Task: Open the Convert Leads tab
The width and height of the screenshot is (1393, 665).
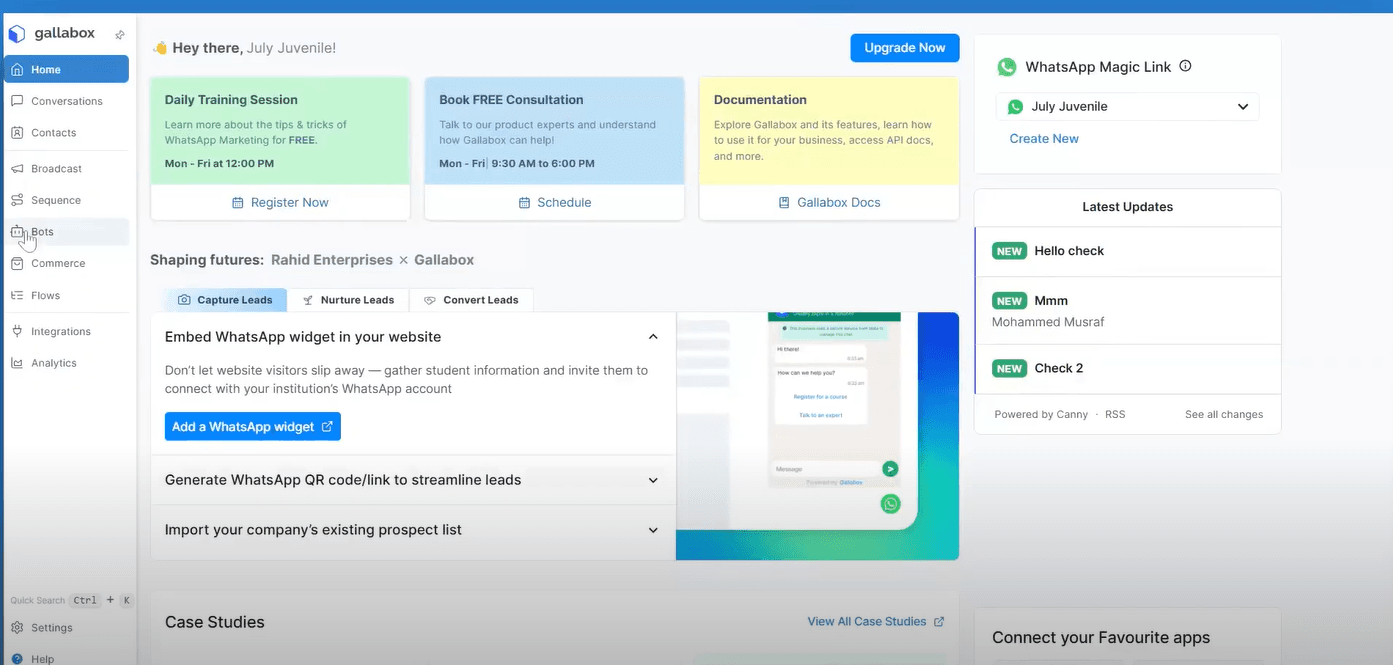Action: tap(471, 299)
